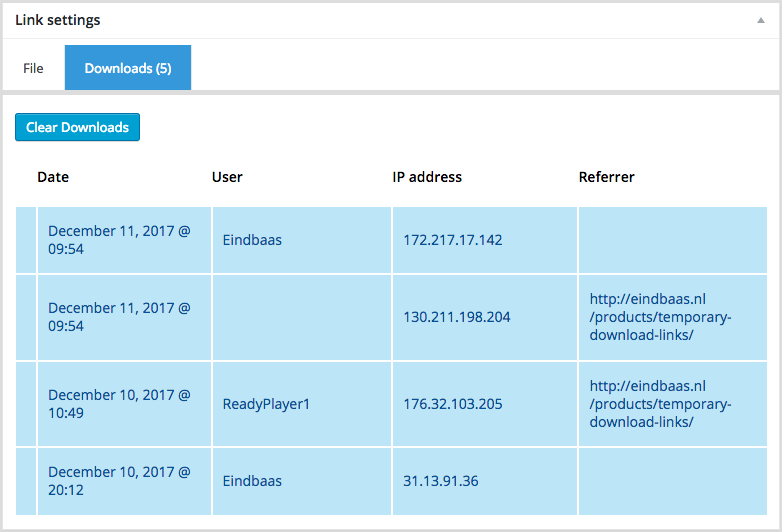Screen dimensions: 782x532
Task: Select IP address 172.217.17.142
Action: [x=452, y=240]
